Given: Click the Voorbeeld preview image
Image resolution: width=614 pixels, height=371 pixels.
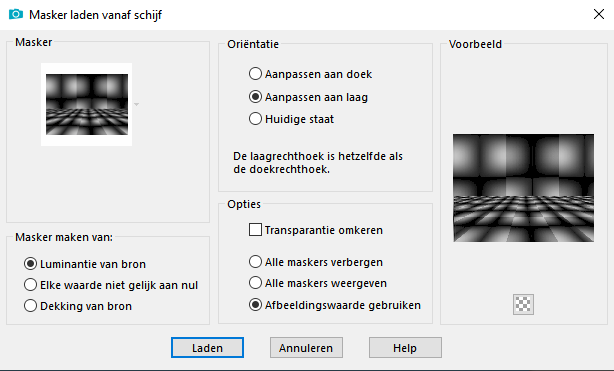Looking at the screenshot, I should click(x=523, y=188).
